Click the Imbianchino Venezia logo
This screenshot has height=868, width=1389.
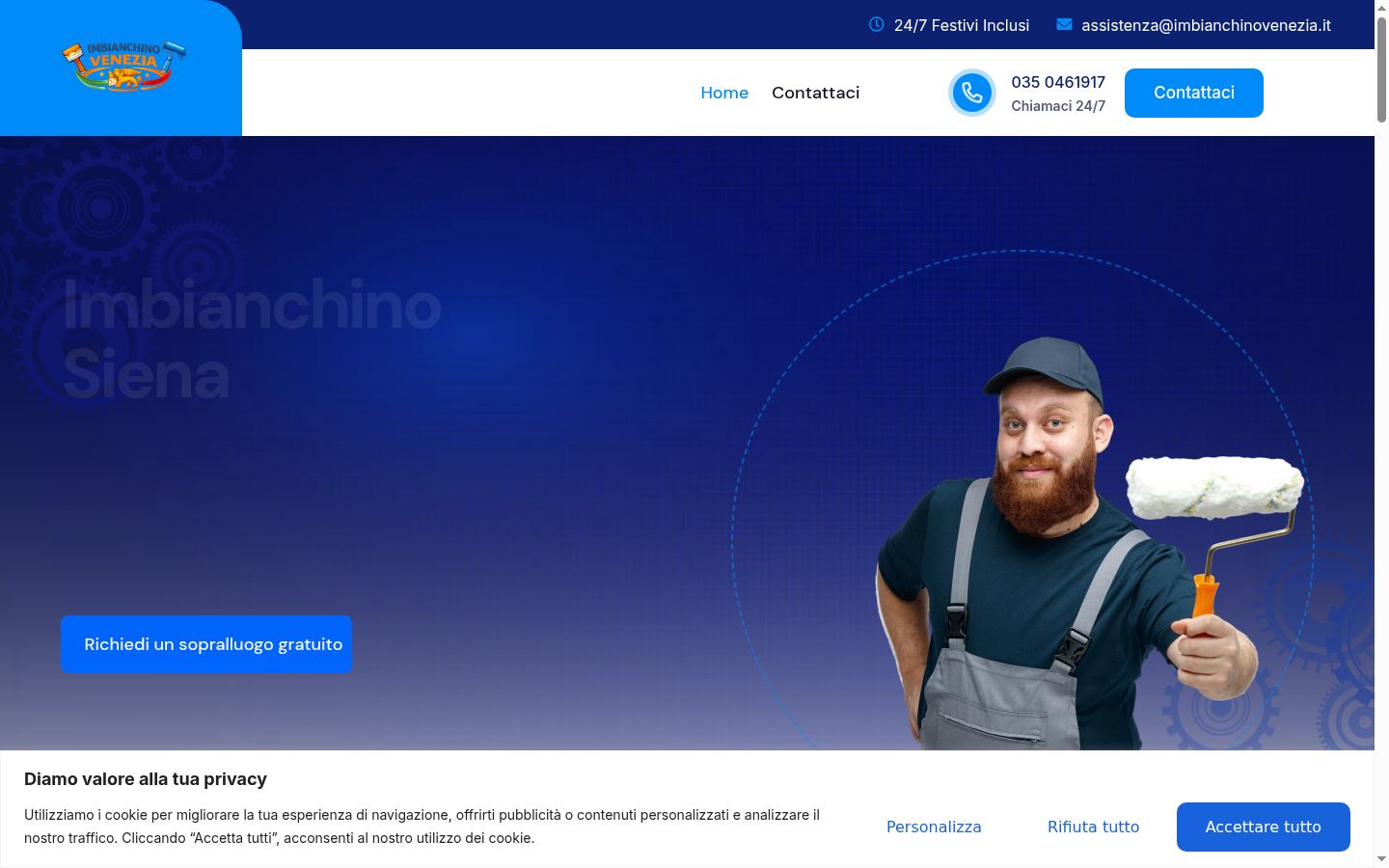[x=123, y=67]
